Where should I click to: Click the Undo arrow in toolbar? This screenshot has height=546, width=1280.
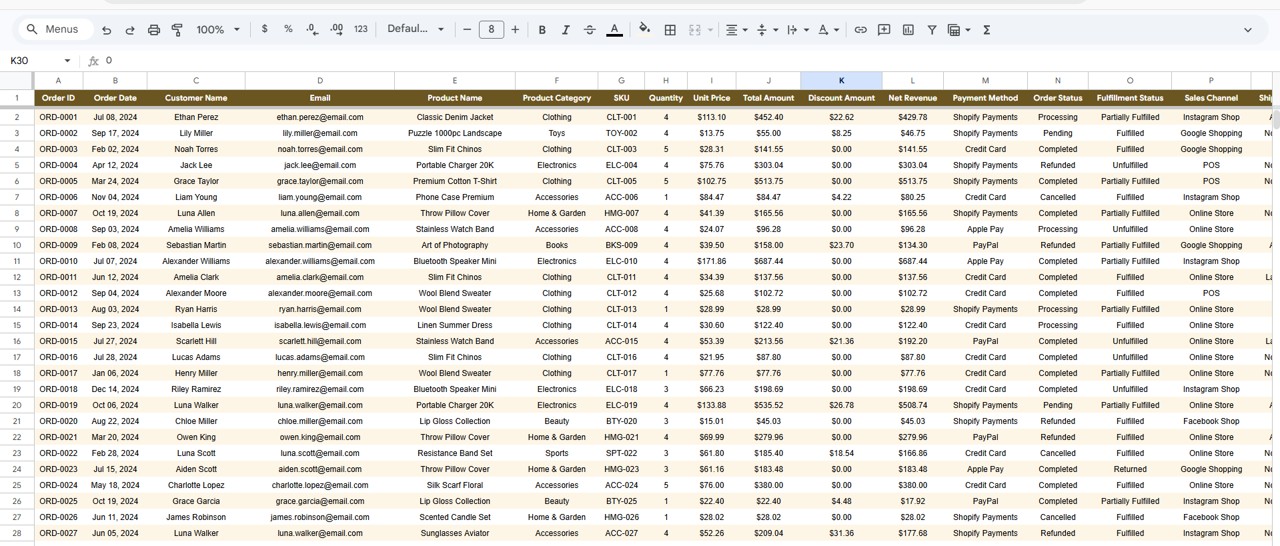(107, 30)
